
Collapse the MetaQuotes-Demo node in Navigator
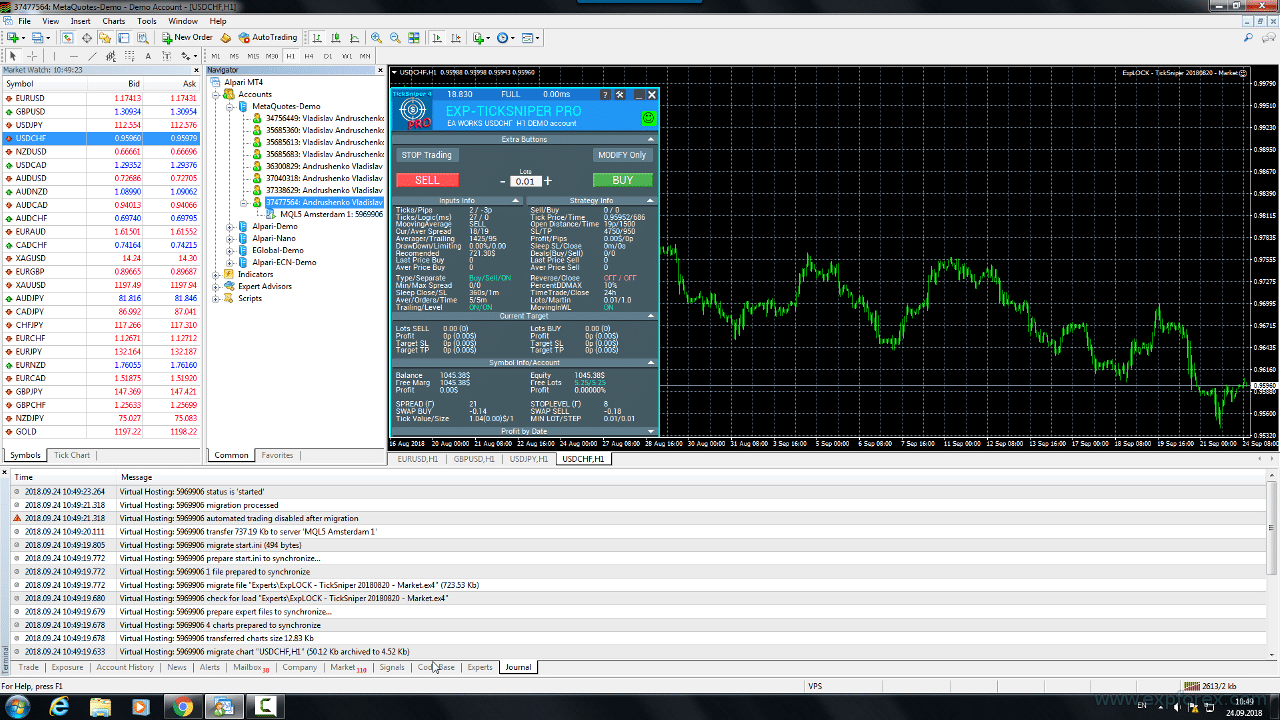coord(229,106)
